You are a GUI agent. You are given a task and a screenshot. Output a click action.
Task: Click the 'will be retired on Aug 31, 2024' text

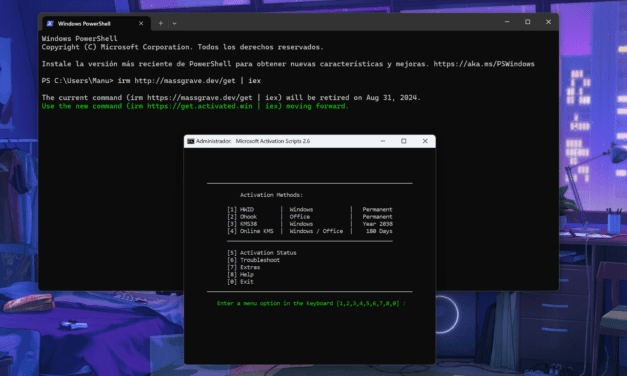[353, 98]
